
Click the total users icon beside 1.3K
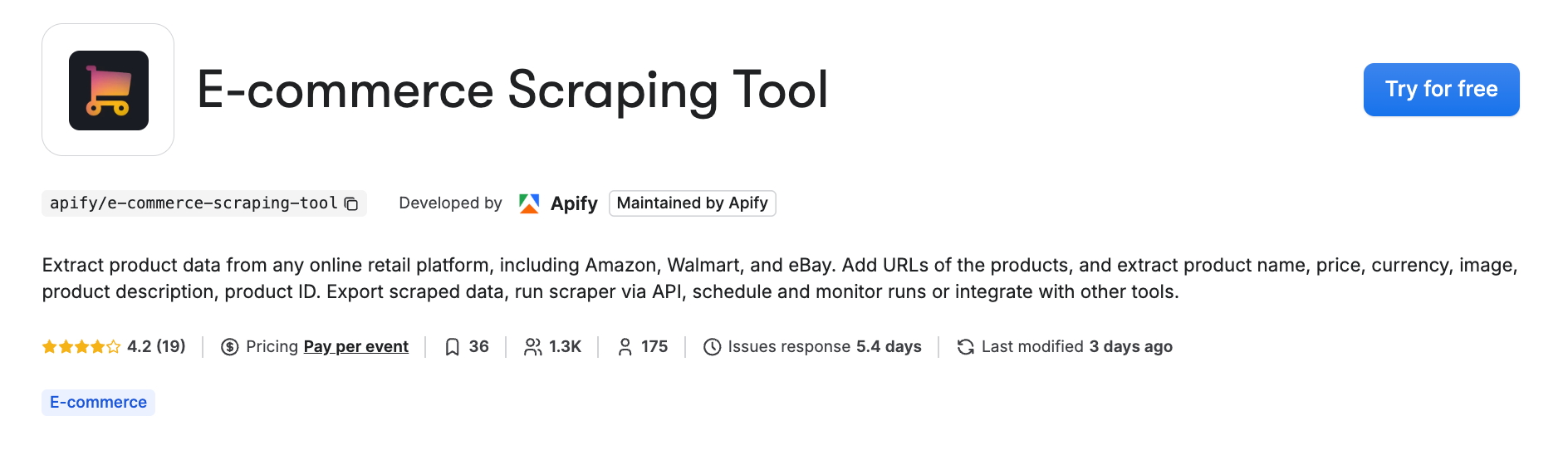(x=533, y=347)
